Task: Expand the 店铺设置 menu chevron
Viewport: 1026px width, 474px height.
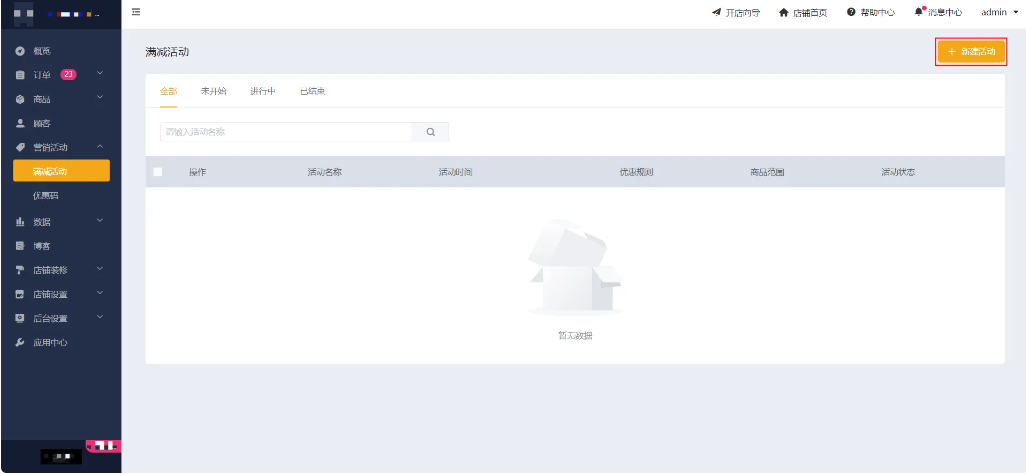Action: pos(100,293)
